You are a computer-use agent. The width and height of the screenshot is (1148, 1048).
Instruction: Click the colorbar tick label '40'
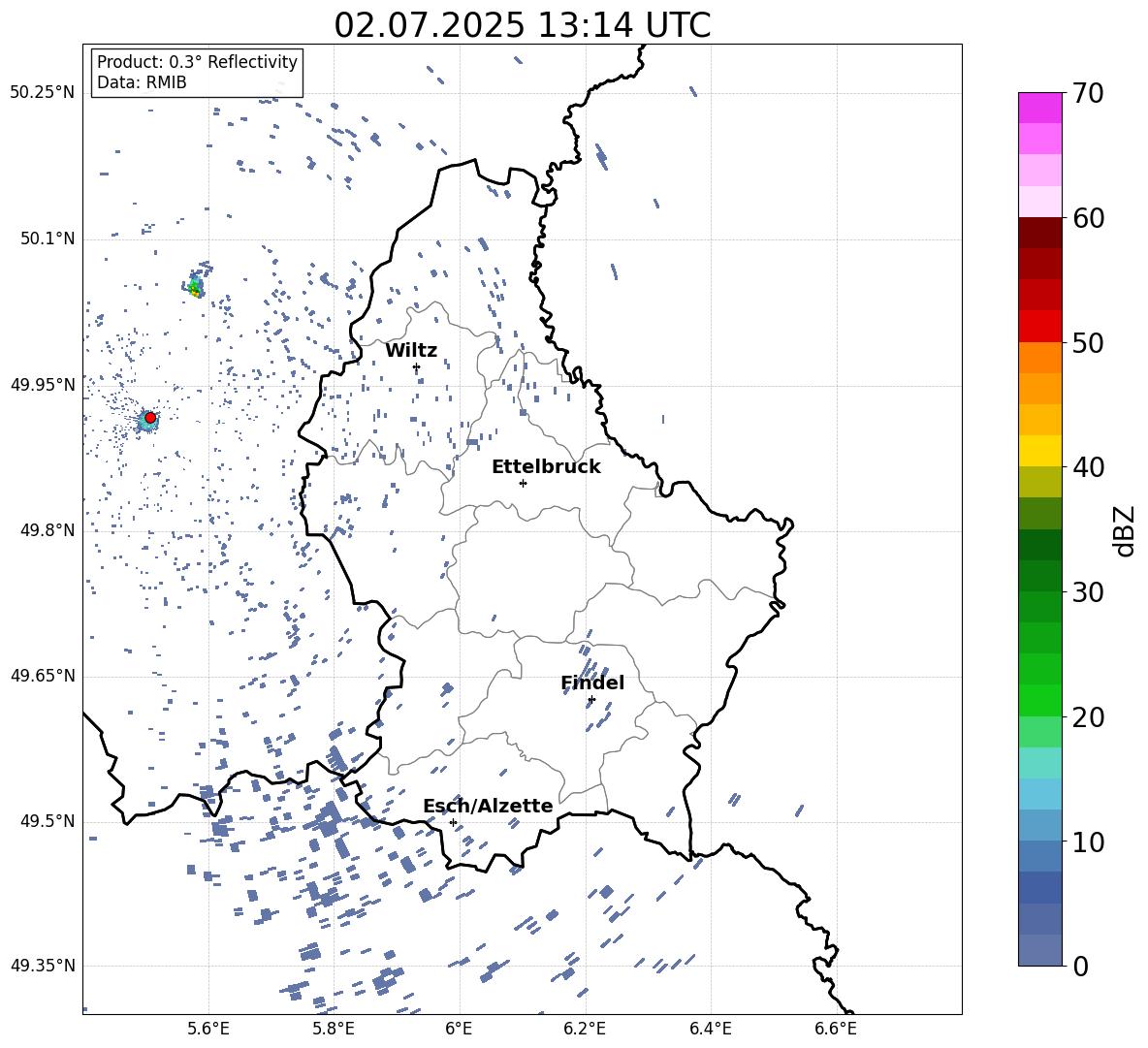pyautogui.click(x=1088, y=467)
